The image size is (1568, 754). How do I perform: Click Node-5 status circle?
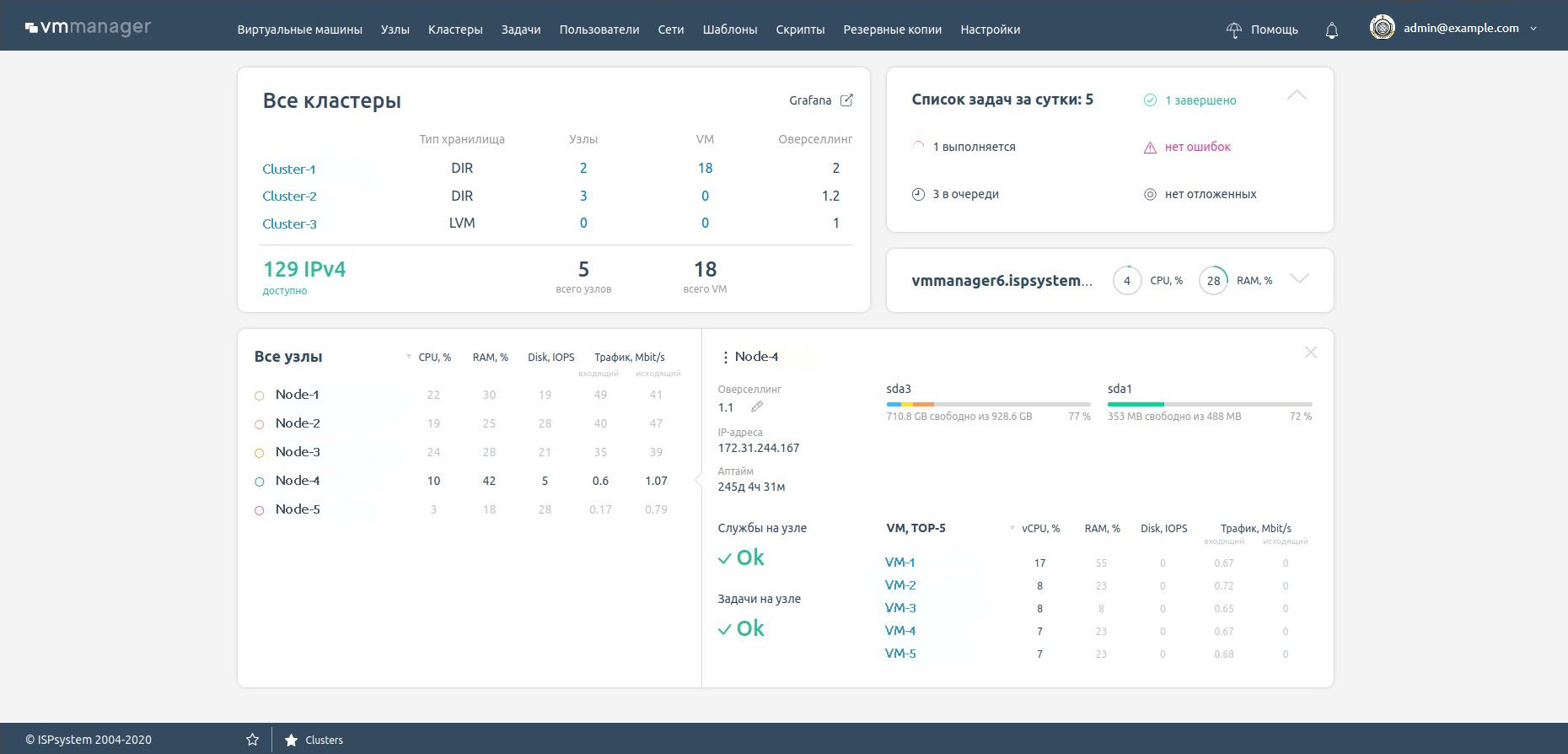point(260,510)
